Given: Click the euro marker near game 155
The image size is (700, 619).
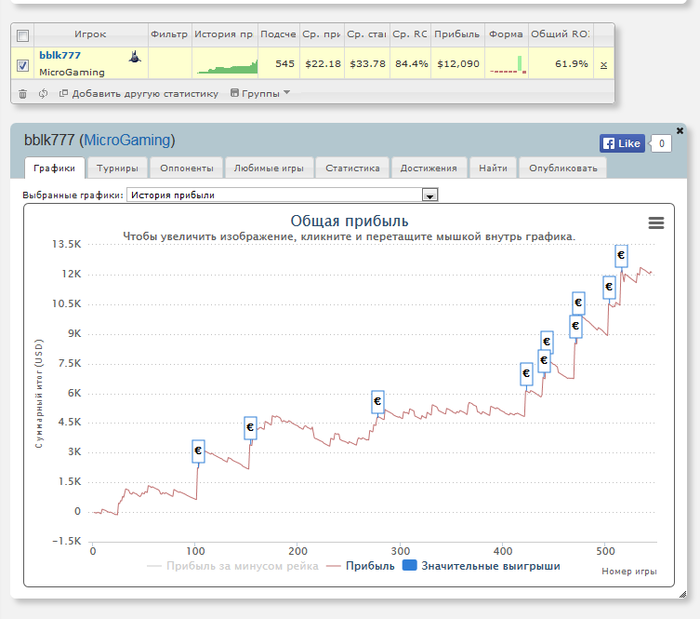Looking at the screenshot, I should pos(250,428).
